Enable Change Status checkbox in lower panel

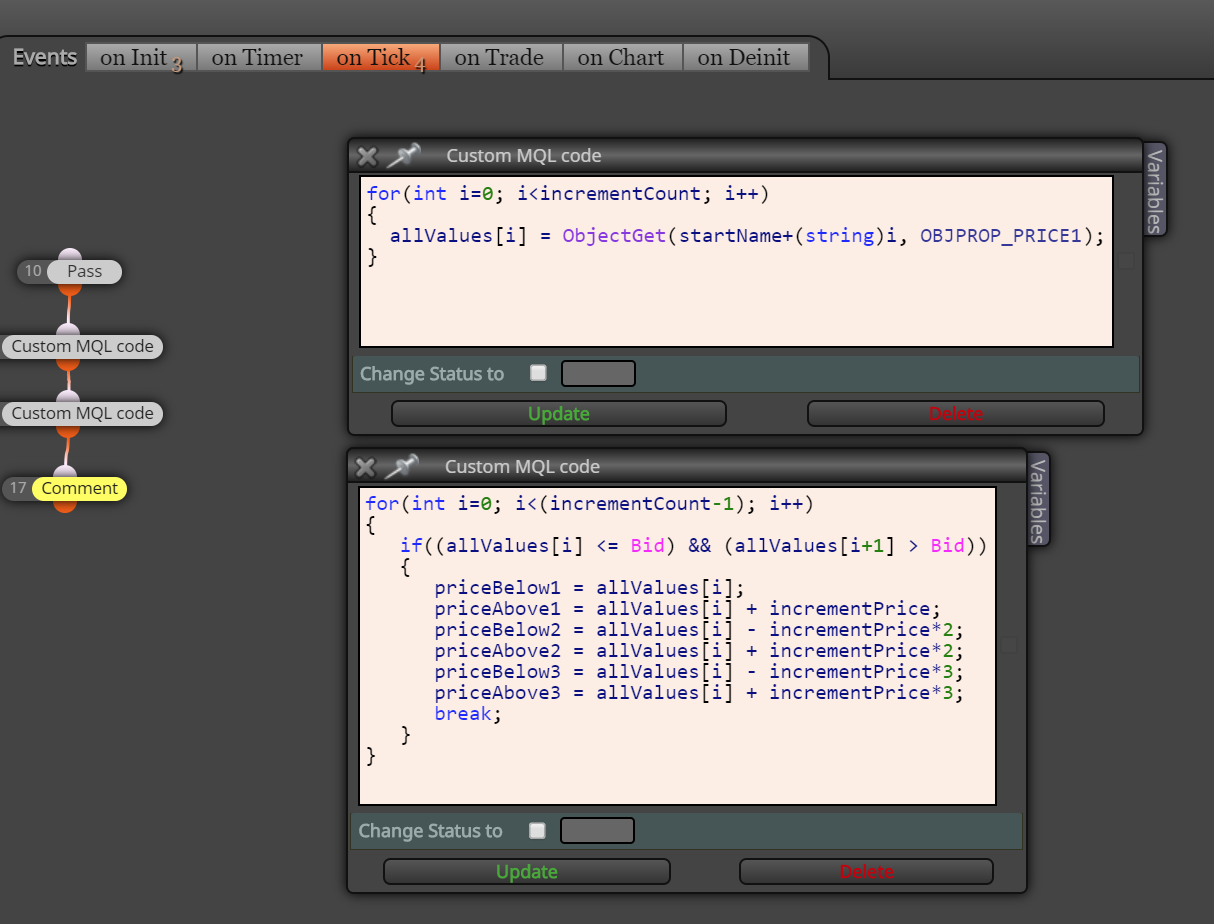[537, 830]
